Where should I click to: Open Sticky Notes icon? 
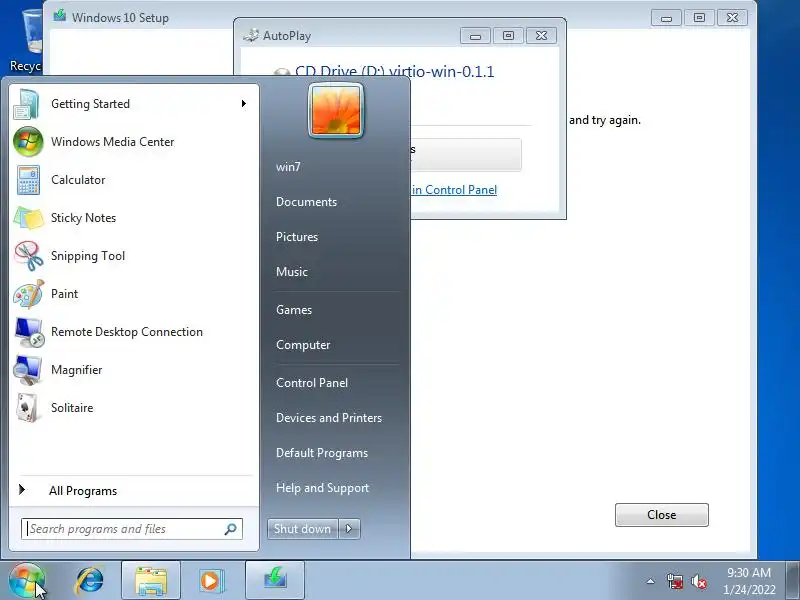point(29,218)
